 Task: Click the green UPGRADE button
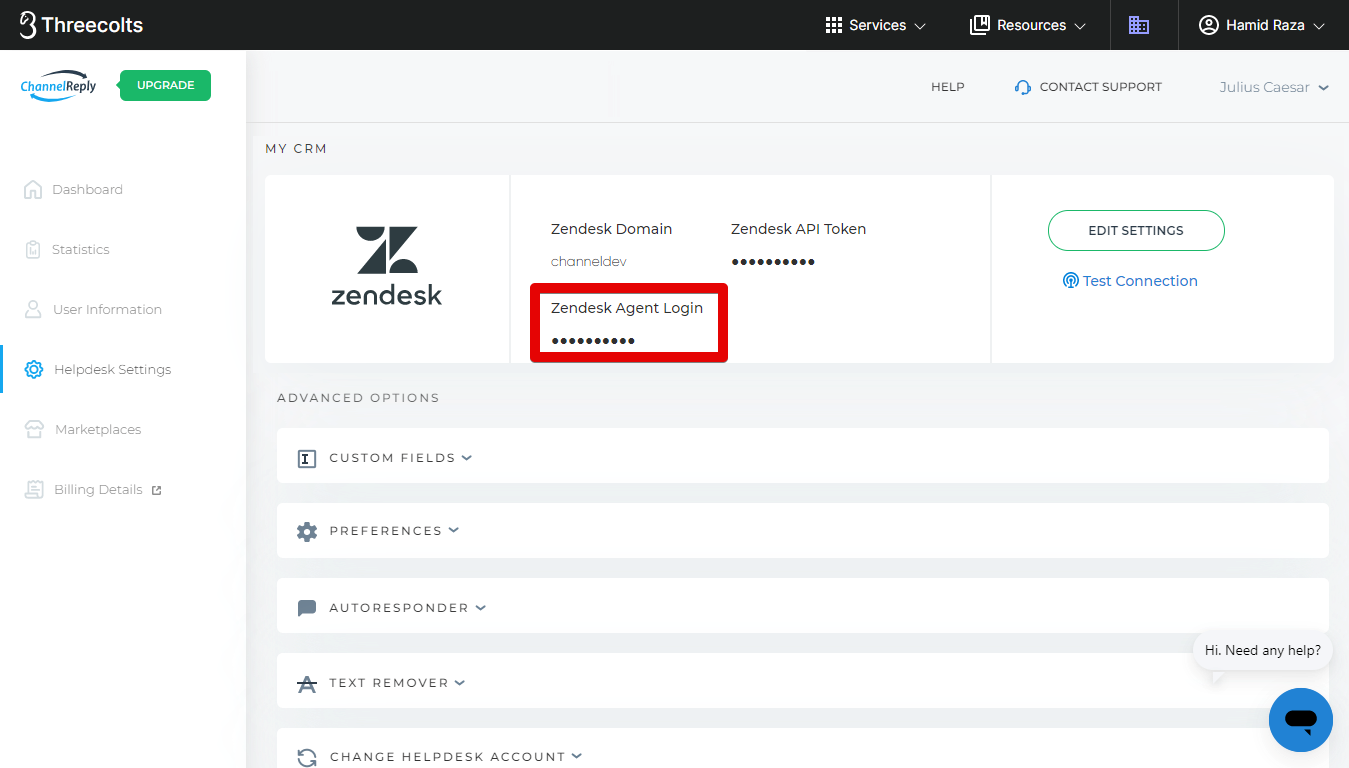165,85
